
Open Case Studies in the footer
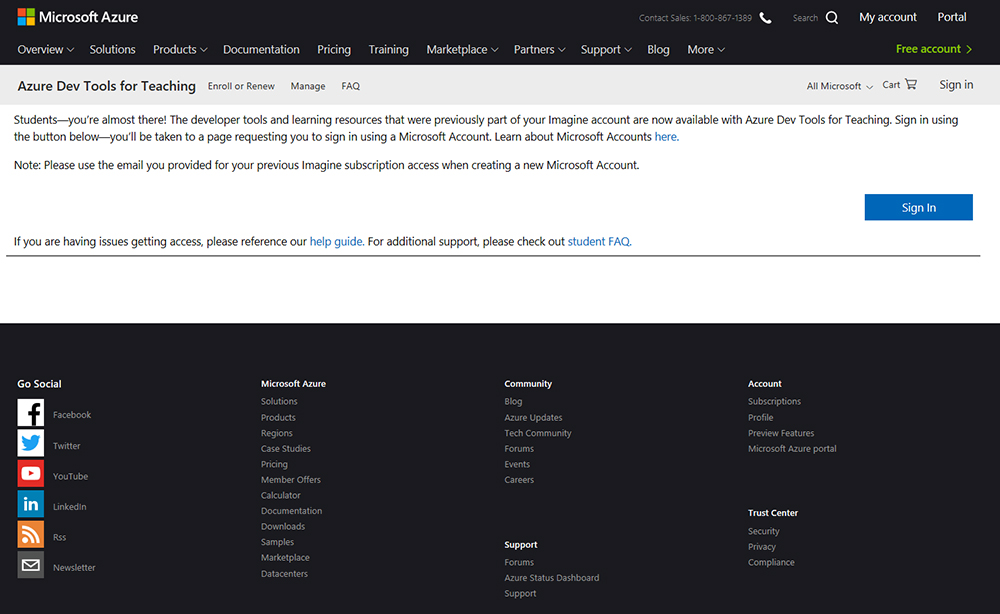286,449
